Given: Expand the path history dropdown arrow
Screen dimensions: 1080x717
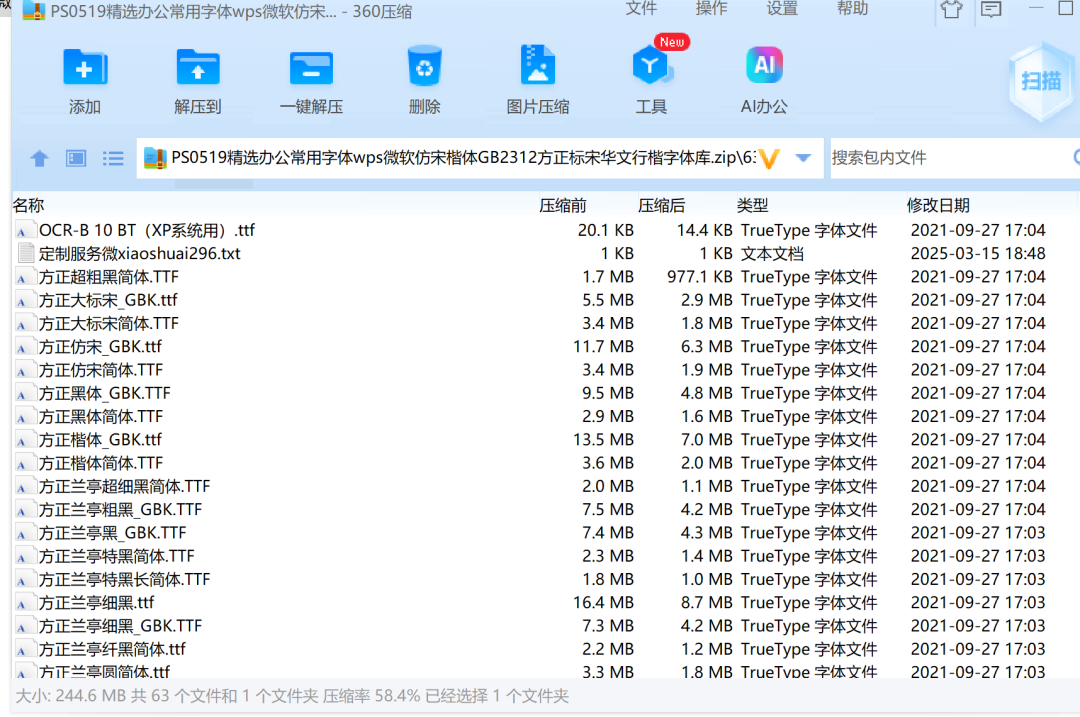Looking at the screenshot, I should 802,158.
